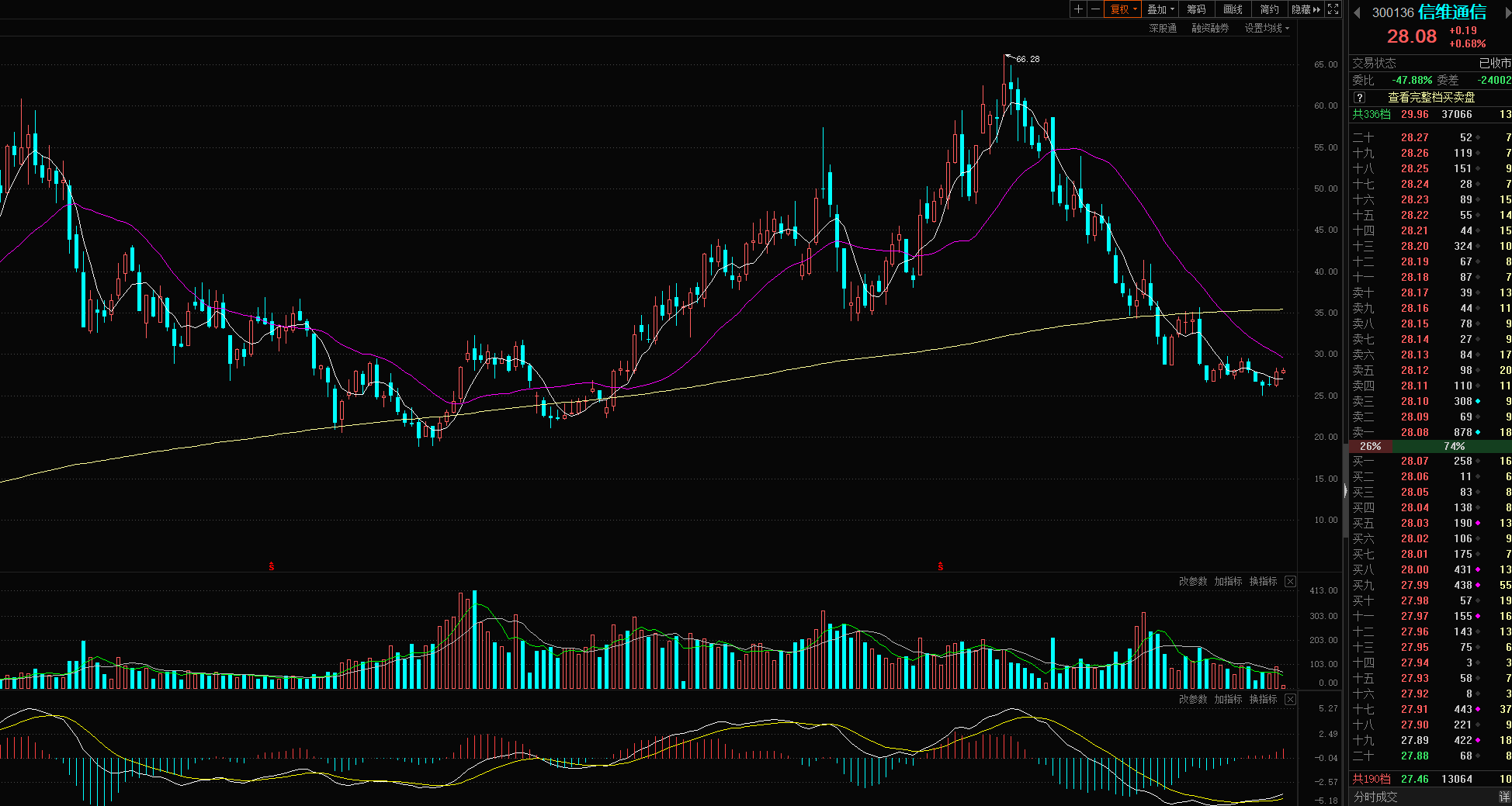
Task: Click current price 28.08
Action: click(1412, 36)
